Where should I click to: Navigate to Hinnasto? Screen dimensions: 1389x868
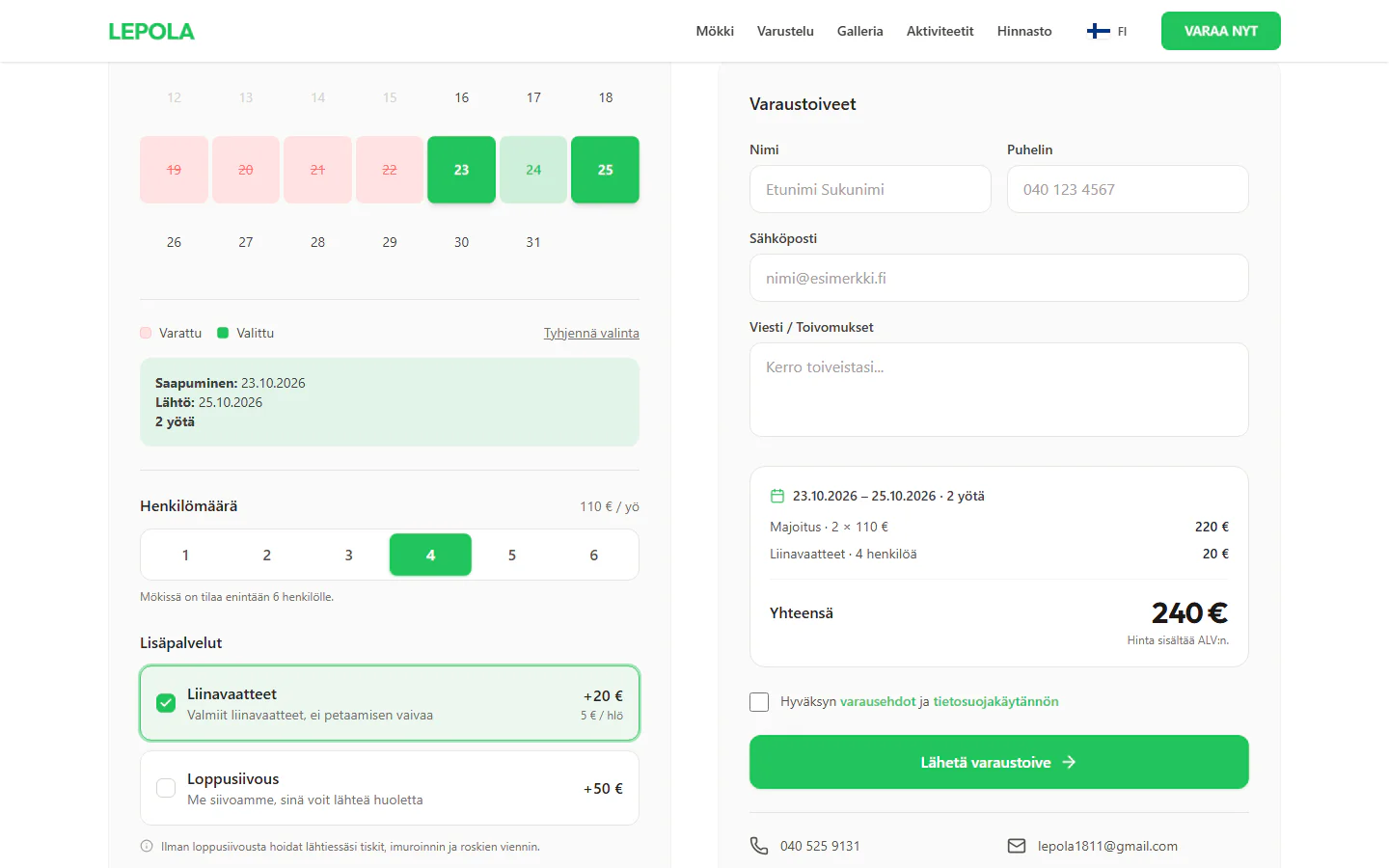pos(1024,31)
